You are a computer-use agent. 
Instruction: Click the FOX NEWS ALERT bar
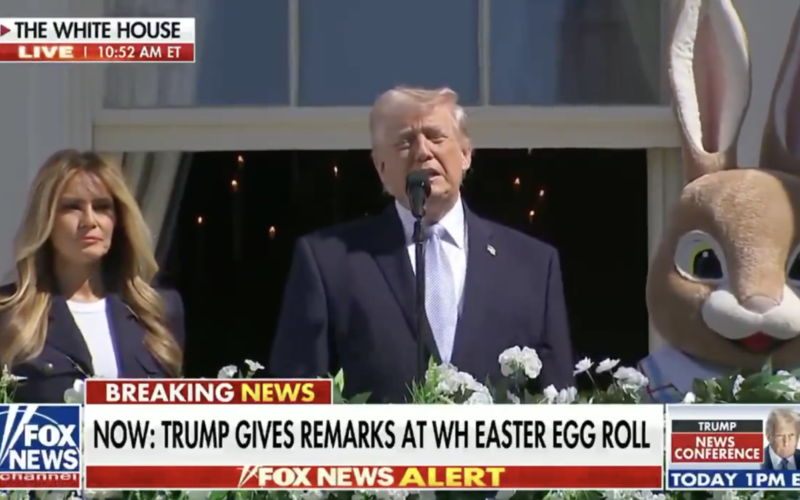pyautogui.click(x=373, y=477)
